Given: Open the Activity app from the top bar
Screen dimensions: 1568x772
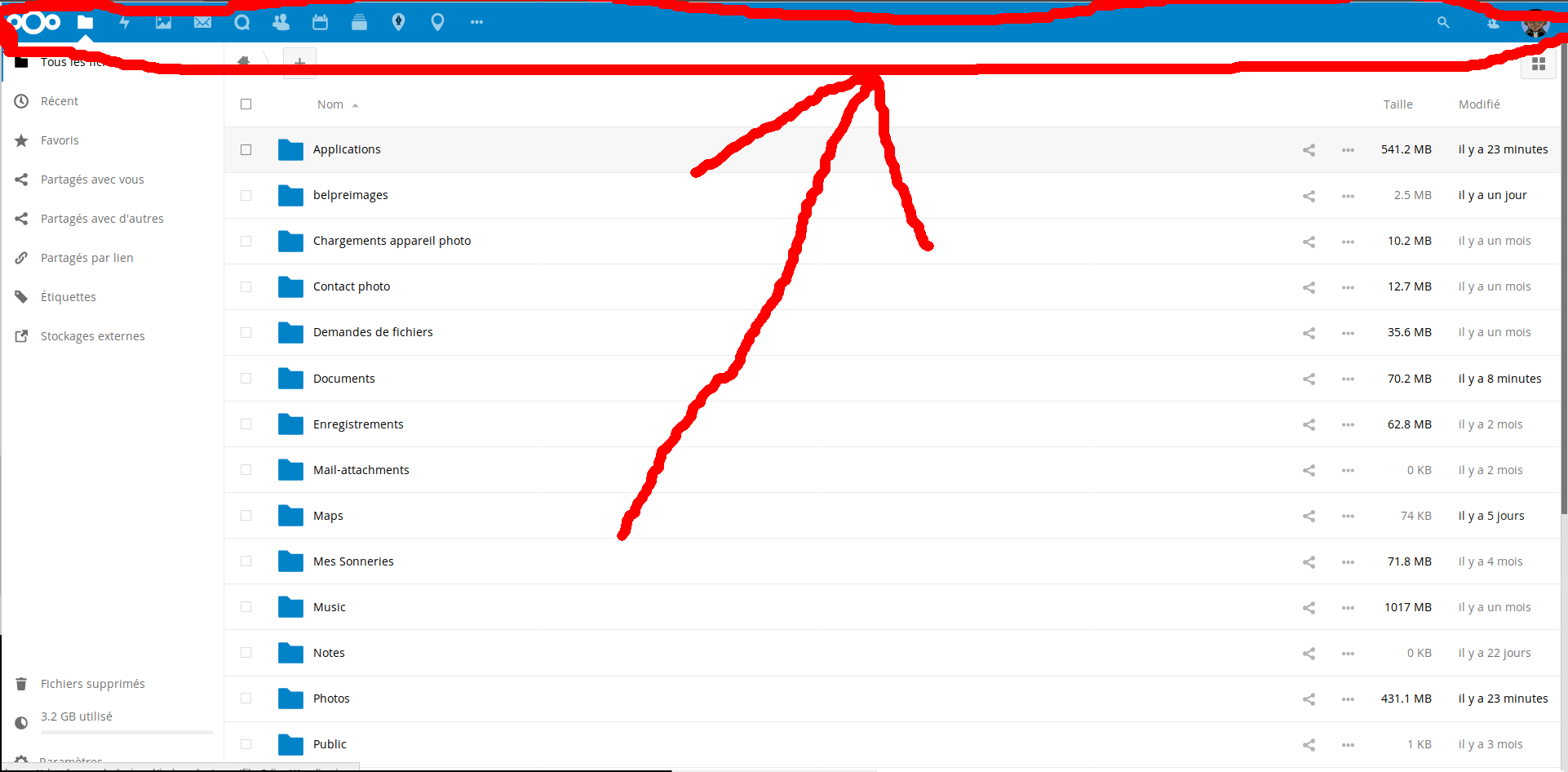Looking at the screenshot, I should click(124, 22).
